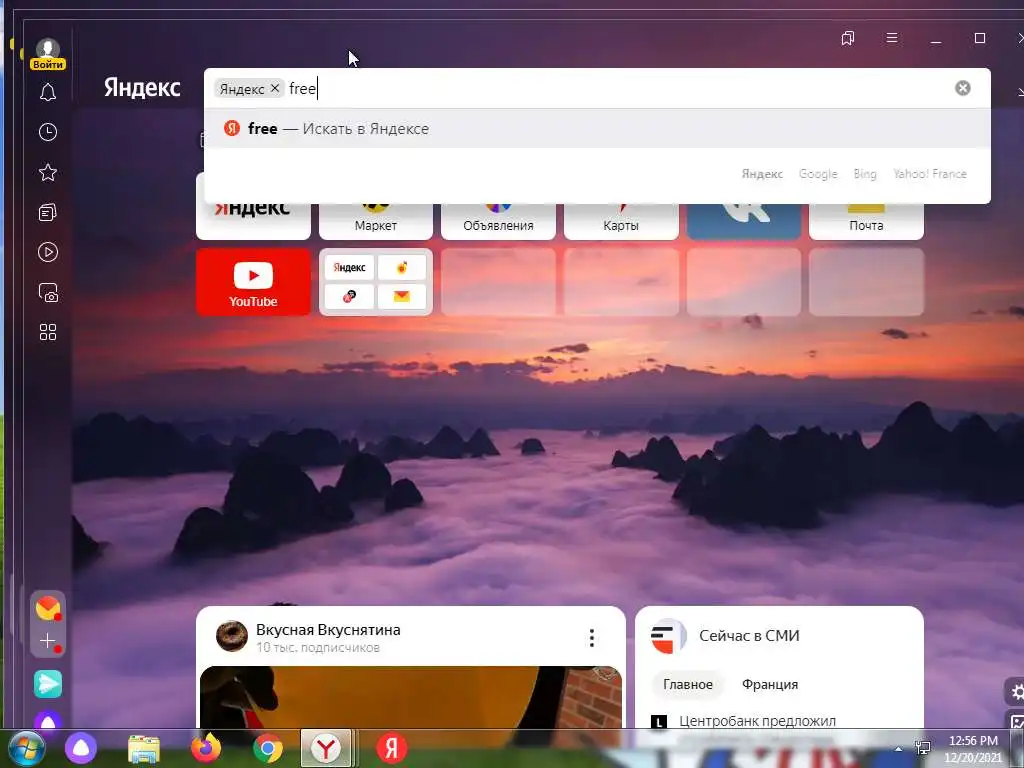Open the Маркет tile
1024x768 pixels.
[376, 221]
